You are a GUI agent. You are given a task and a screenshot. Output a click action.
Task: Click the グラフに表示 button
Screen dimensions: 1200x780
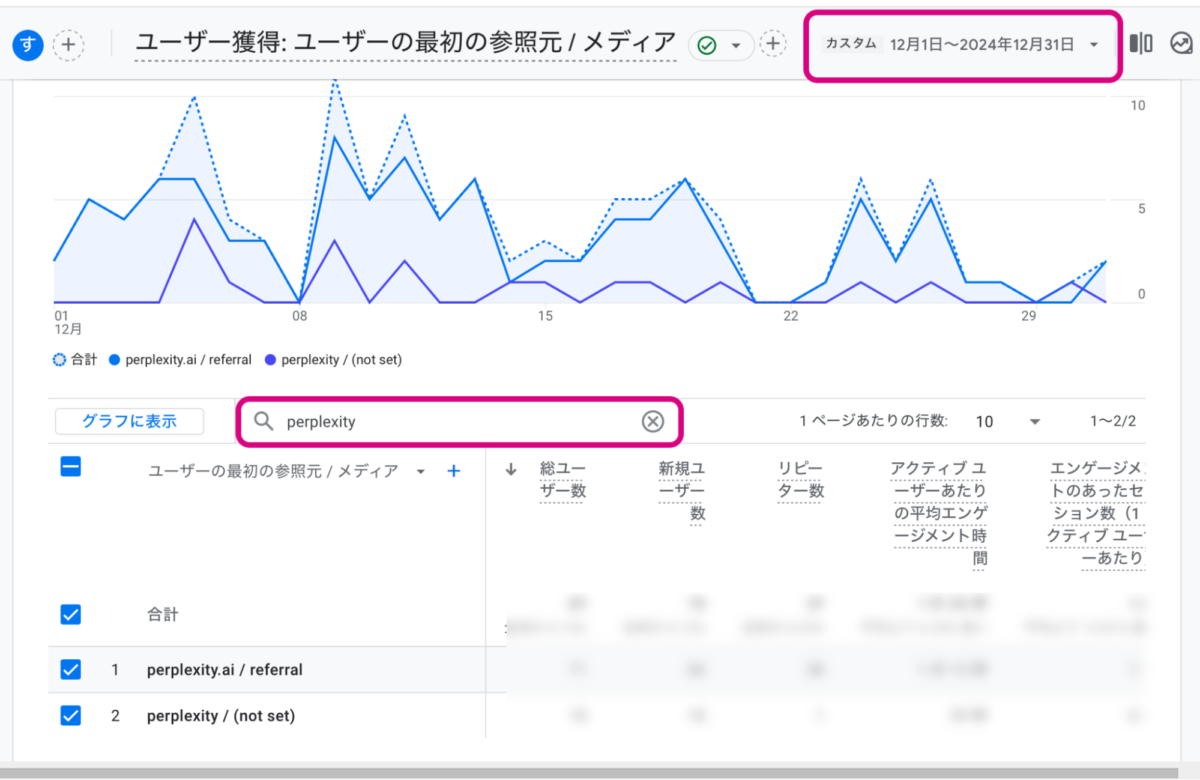[x=129, y=421]
